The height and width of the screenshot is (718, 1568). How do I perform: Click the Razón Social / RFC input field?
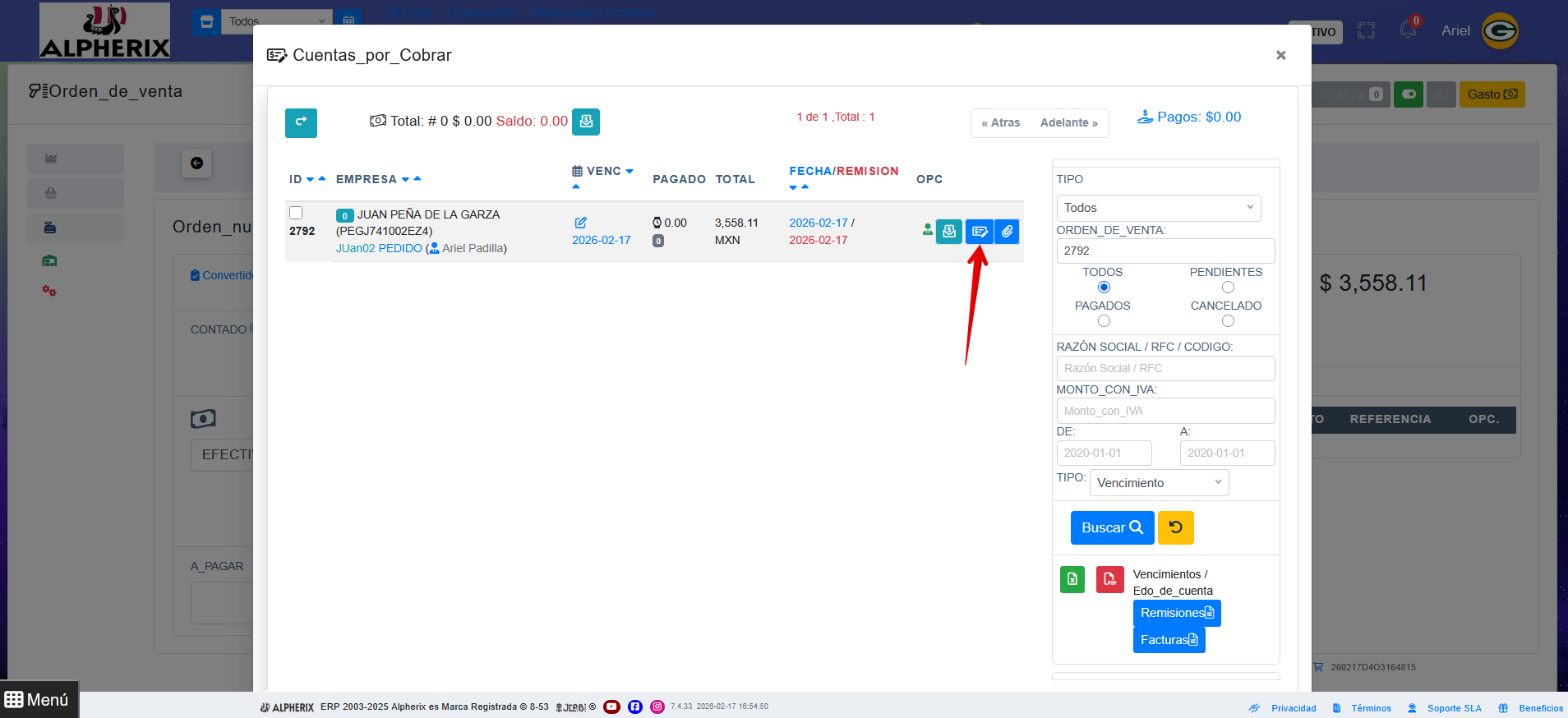(x=1165, y=368)
